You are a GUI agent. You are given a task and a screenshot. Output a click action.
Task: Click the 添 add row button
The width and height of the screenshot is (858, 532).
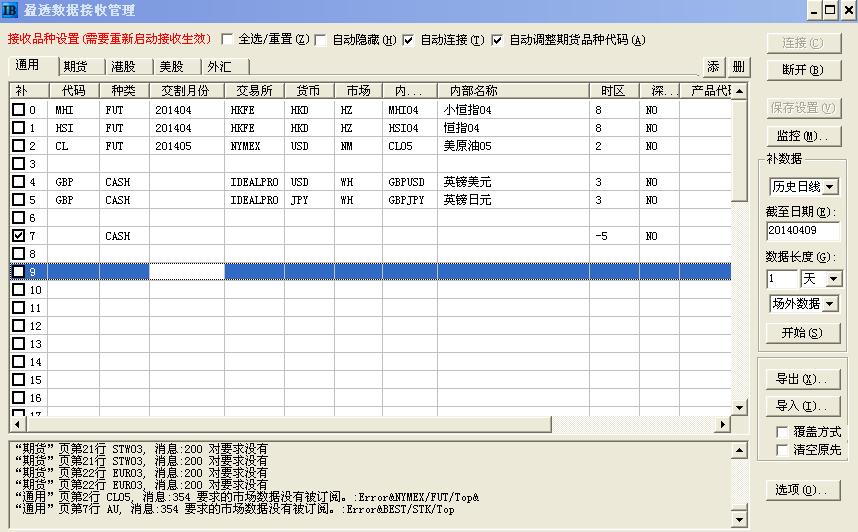coord(713,67)
